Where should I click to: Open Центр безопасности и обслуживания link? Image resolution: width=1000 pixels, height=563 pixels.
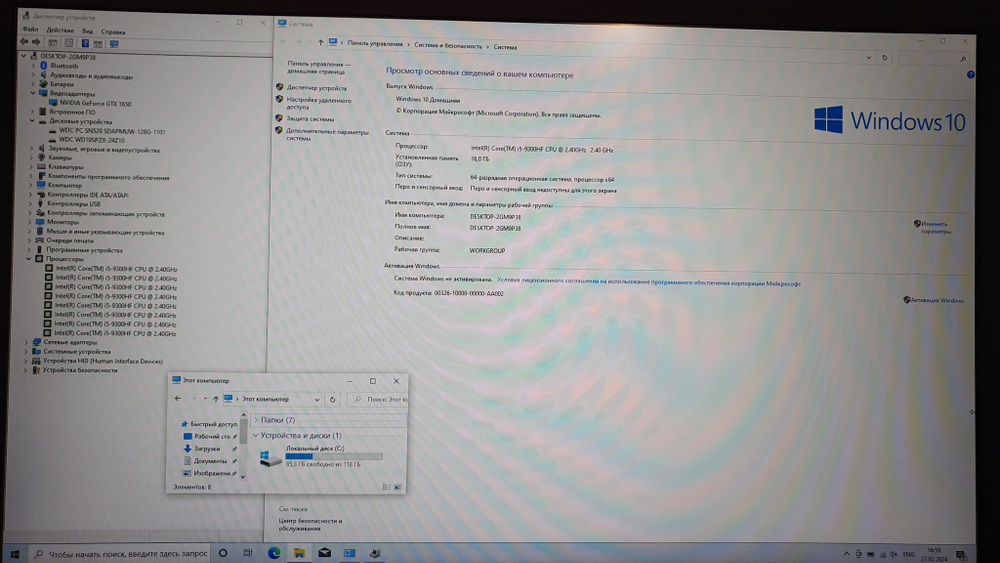pyautogui.click(x=310, y=525)
